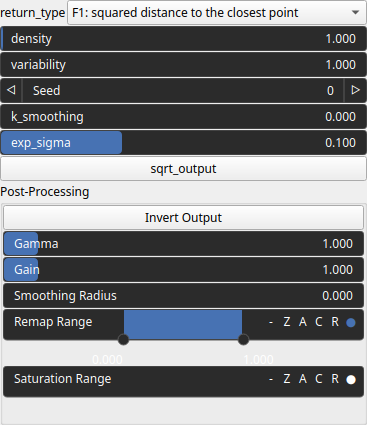Image resolution: width=367 pixels, height=425 pixels.
Task: Click the Seed value field
Action: tap(183, 90)
